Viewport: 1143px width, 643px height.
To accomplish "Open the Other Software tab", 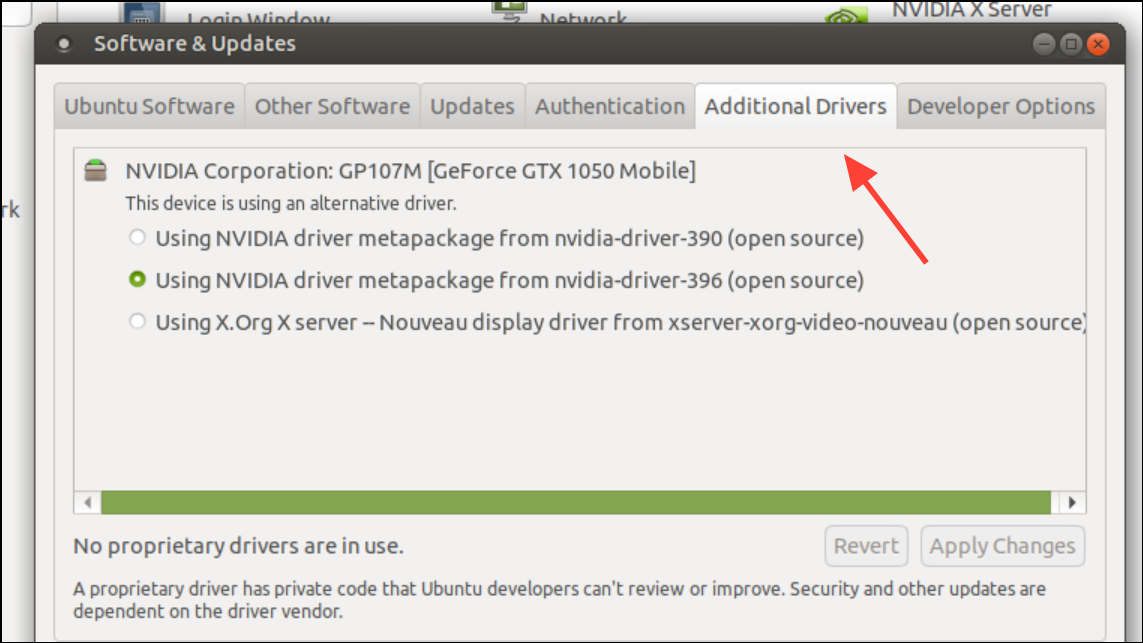I will (332, 106).
